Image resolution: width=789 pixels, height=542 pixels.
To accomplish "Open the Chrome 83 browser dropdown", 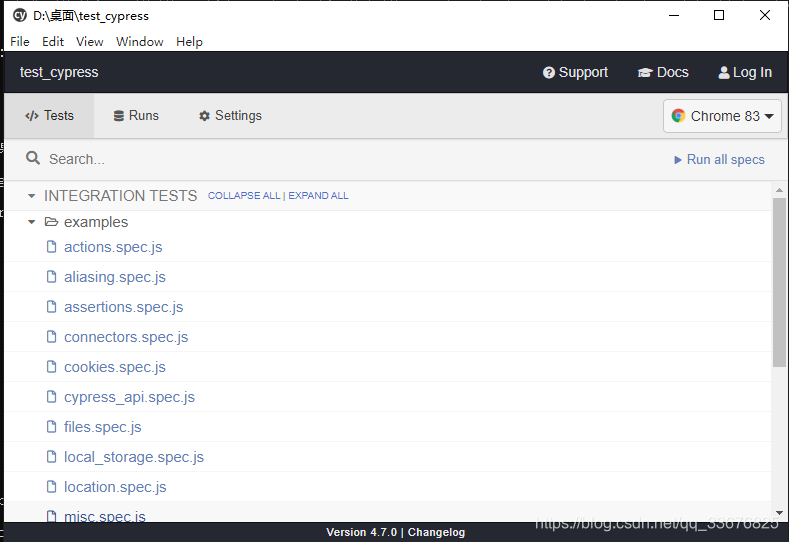I will tap(722, 116).
